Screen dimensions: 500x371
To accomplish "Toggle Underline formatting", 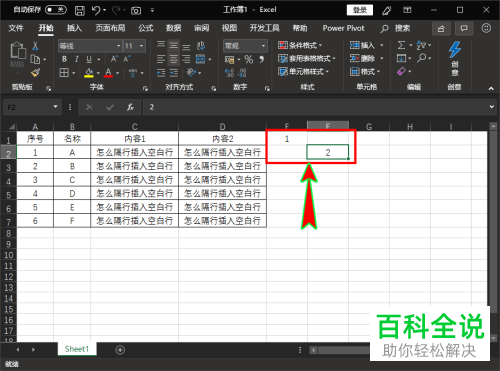I will [89, 59].
